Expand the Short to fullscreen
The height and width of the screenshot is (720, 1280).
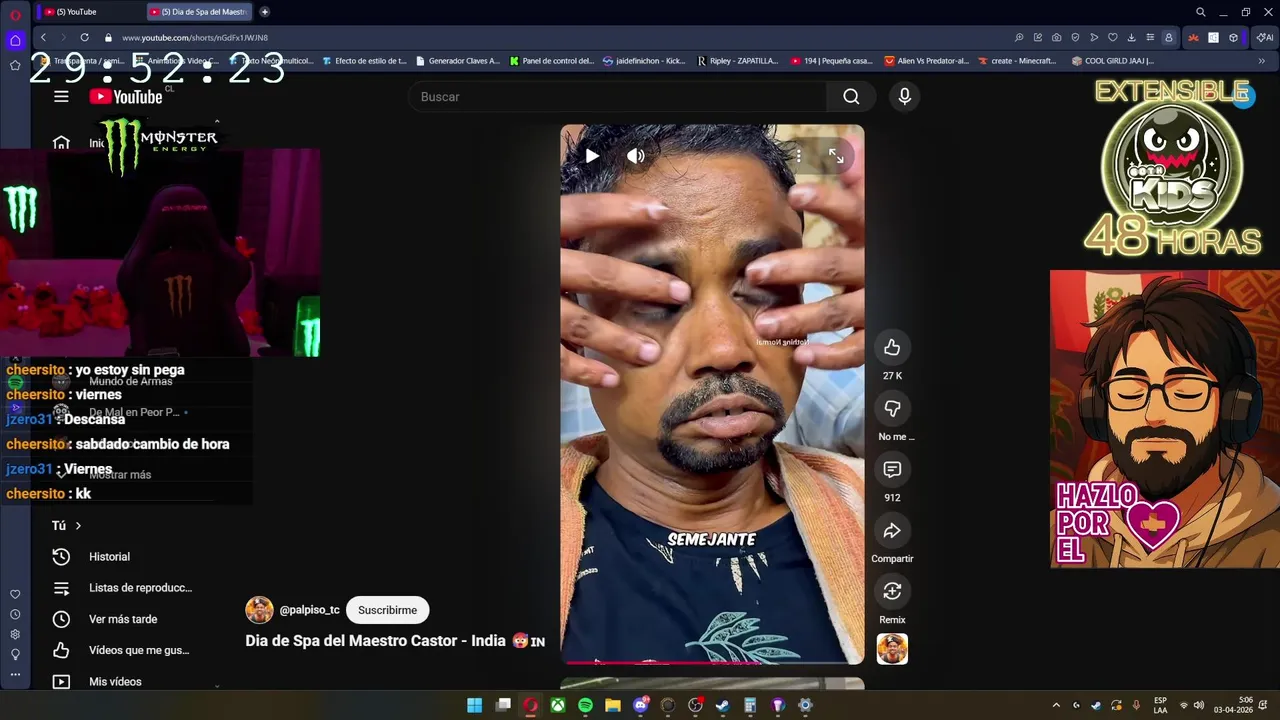pyautogui.click(x=836, y=156)
